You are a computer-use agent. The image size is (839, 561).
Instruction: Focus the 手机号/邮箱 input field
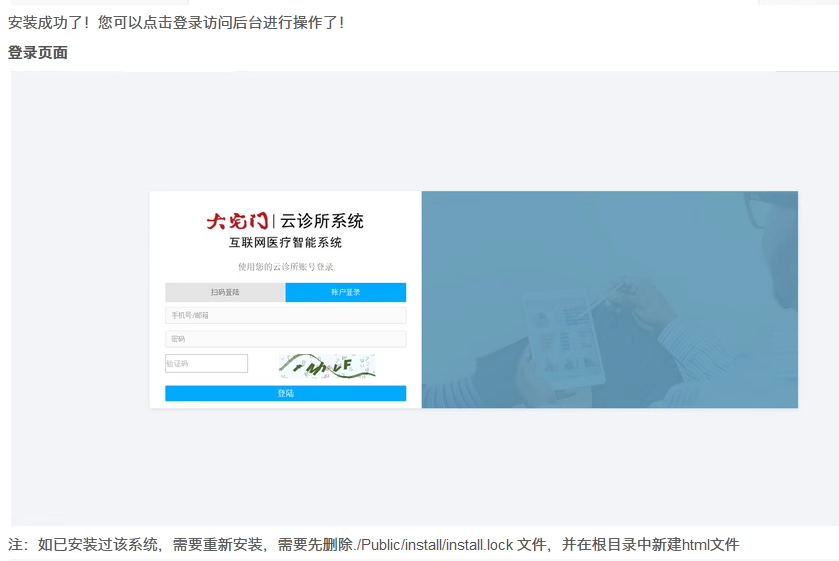coord(286,315)
